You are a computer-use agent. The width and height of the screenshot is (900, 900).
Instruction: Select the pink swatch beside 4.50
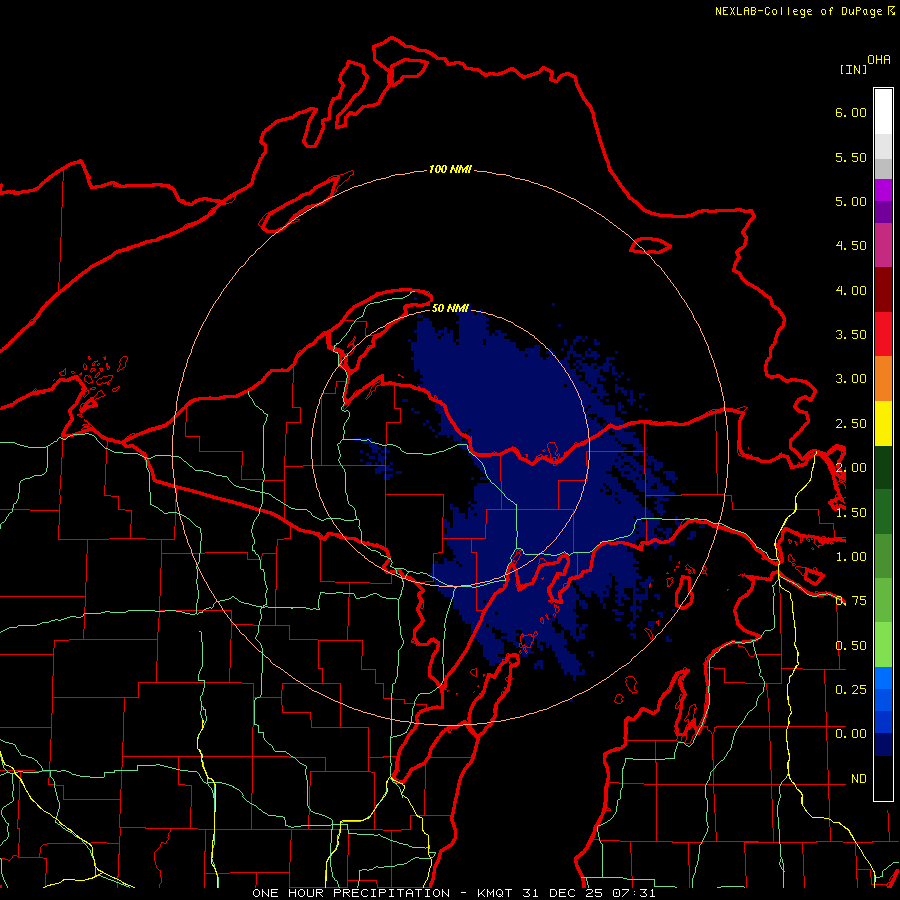tap(883, 246)
